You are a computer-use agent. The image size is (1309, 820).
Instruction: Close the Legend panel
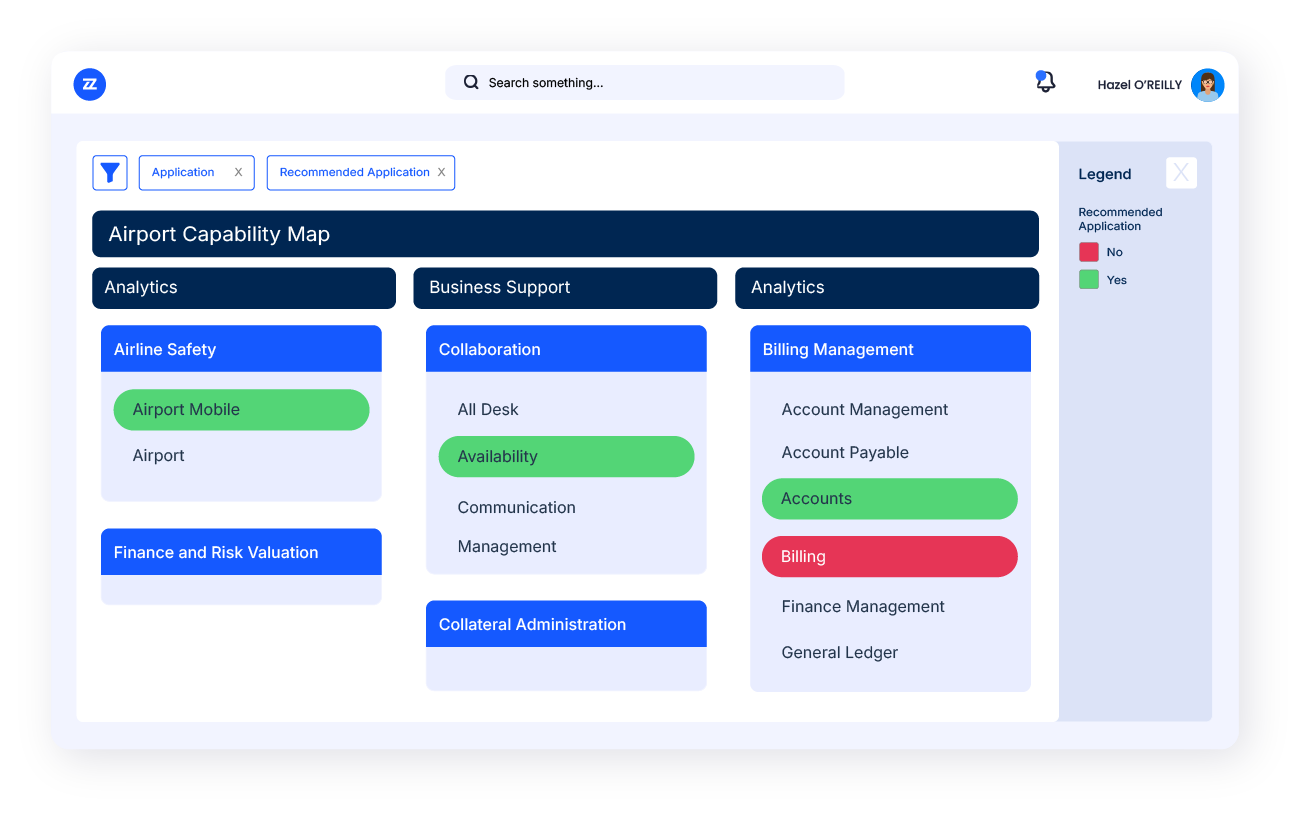point(1181,173)
